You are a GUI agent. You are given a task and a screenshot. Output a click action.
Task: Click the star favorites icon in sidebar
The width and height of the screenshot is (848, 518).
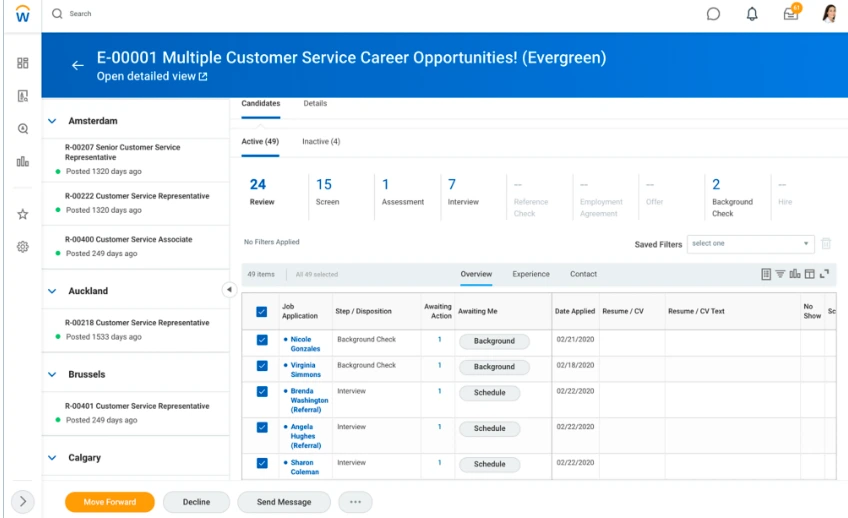pos(23,214)
